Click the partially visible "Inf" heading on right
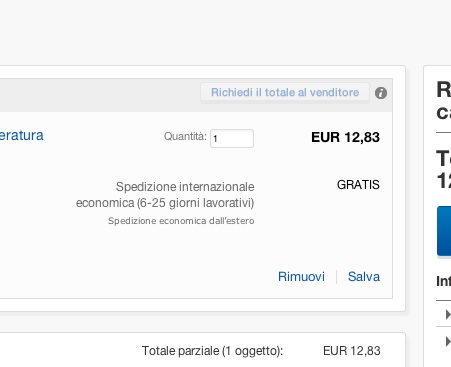 [x=443, y=281]
